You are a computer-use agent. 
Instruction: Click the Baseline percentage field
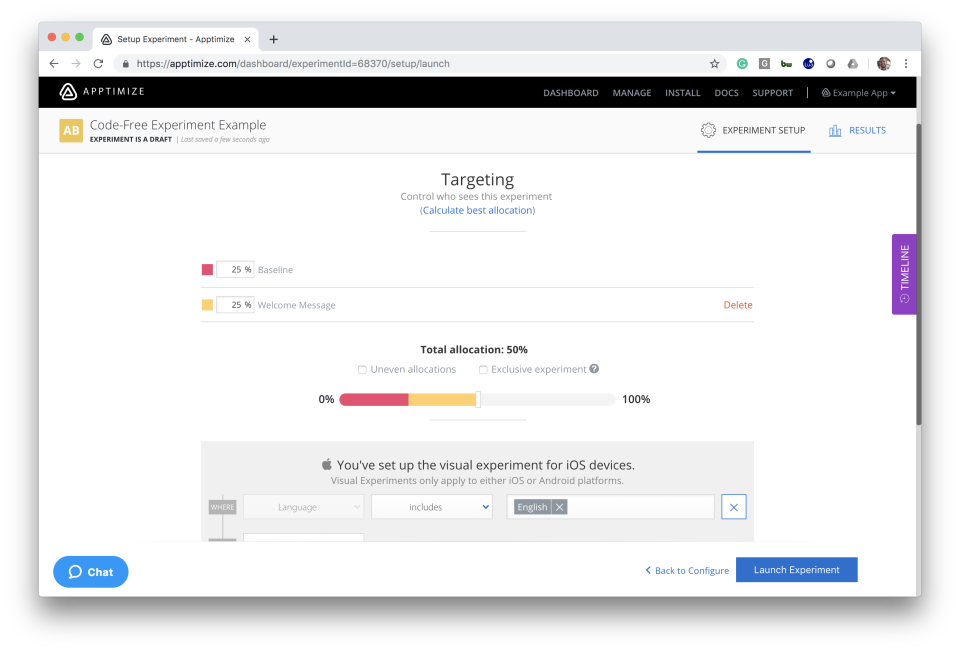(x=235, y=269)
